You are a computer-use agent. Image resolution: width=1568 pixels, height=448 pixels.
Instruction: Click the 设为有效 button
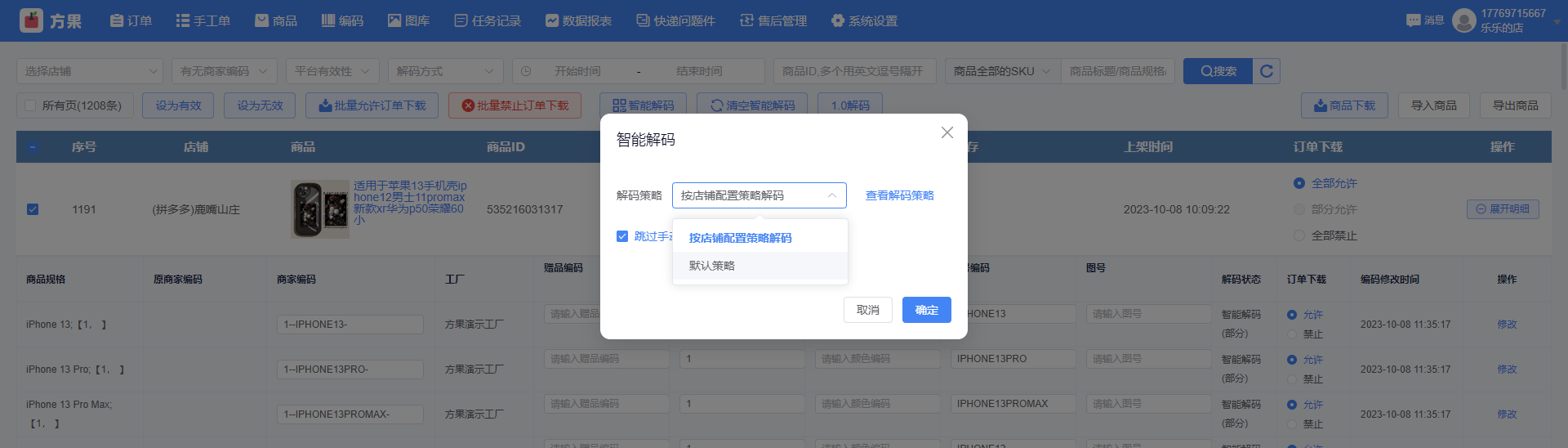tap(178, 105)
